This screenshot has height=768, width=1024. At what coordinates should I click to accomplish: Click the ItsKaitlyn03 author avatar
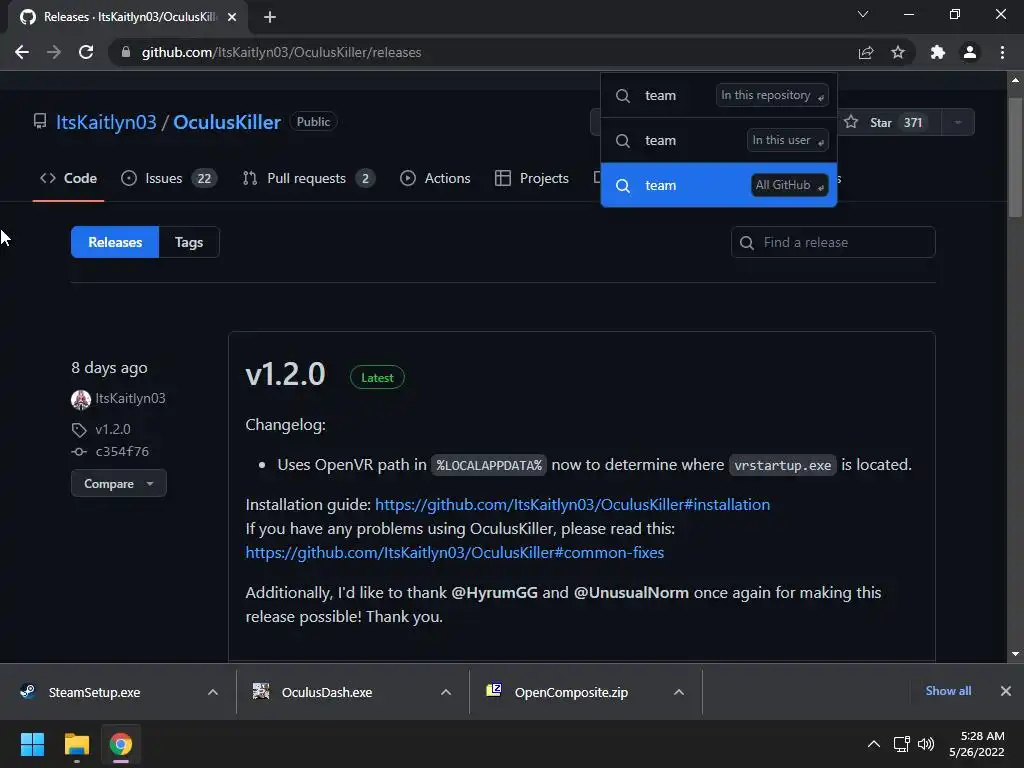(81, 399)
